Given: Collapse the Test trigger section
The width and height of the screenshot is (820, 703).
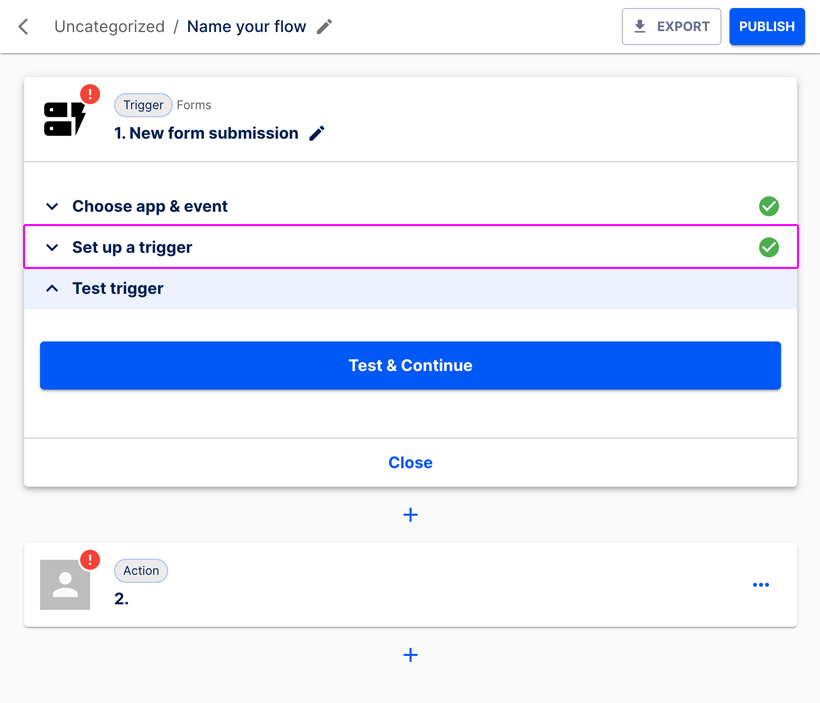Looking at the screenshot, I should pos(411,289).
